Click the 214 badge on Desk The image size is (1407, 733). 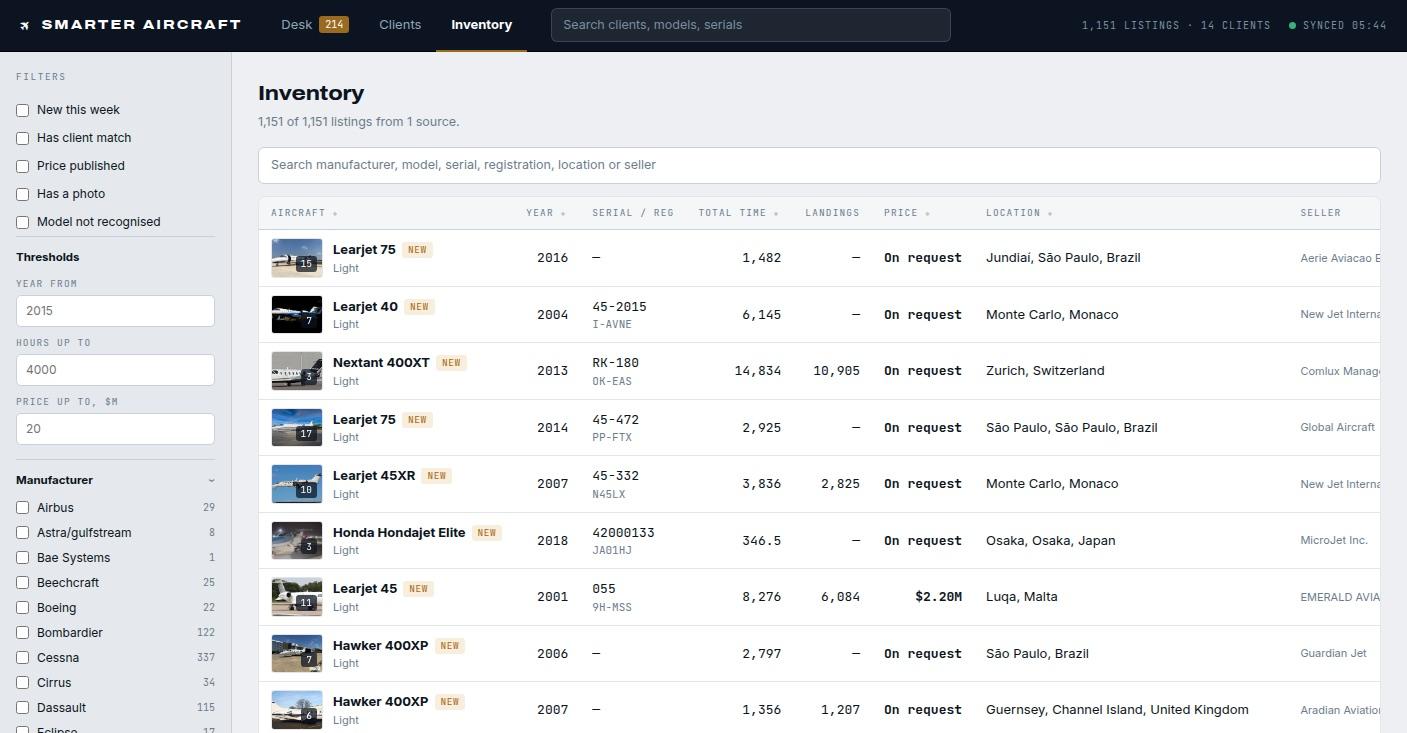tap(334, 24)
